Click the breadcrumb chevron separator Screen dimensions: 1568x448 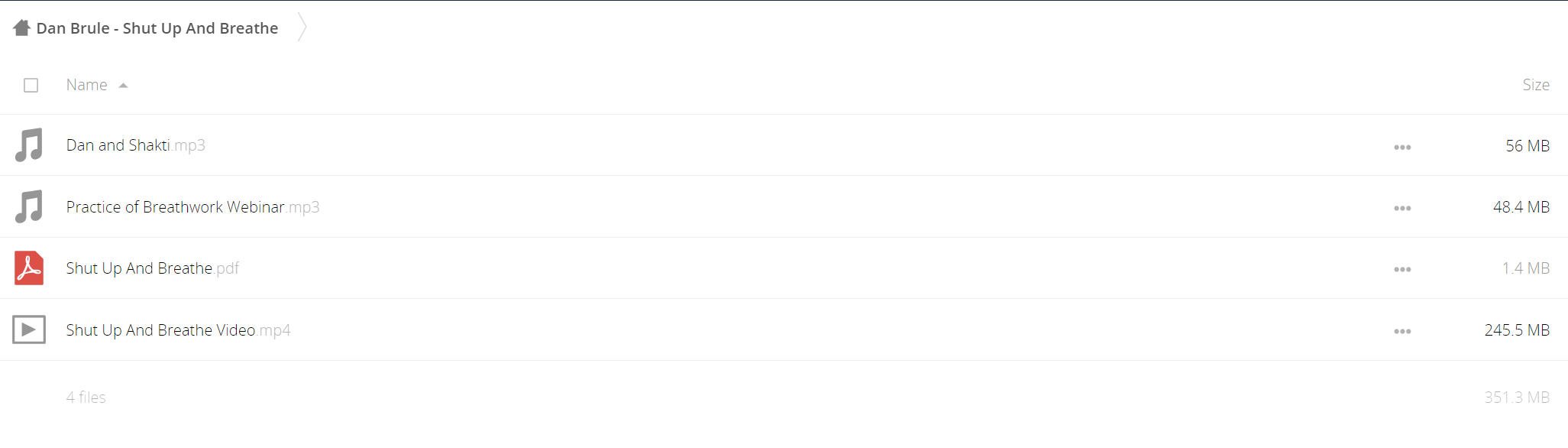click(302, 28)
